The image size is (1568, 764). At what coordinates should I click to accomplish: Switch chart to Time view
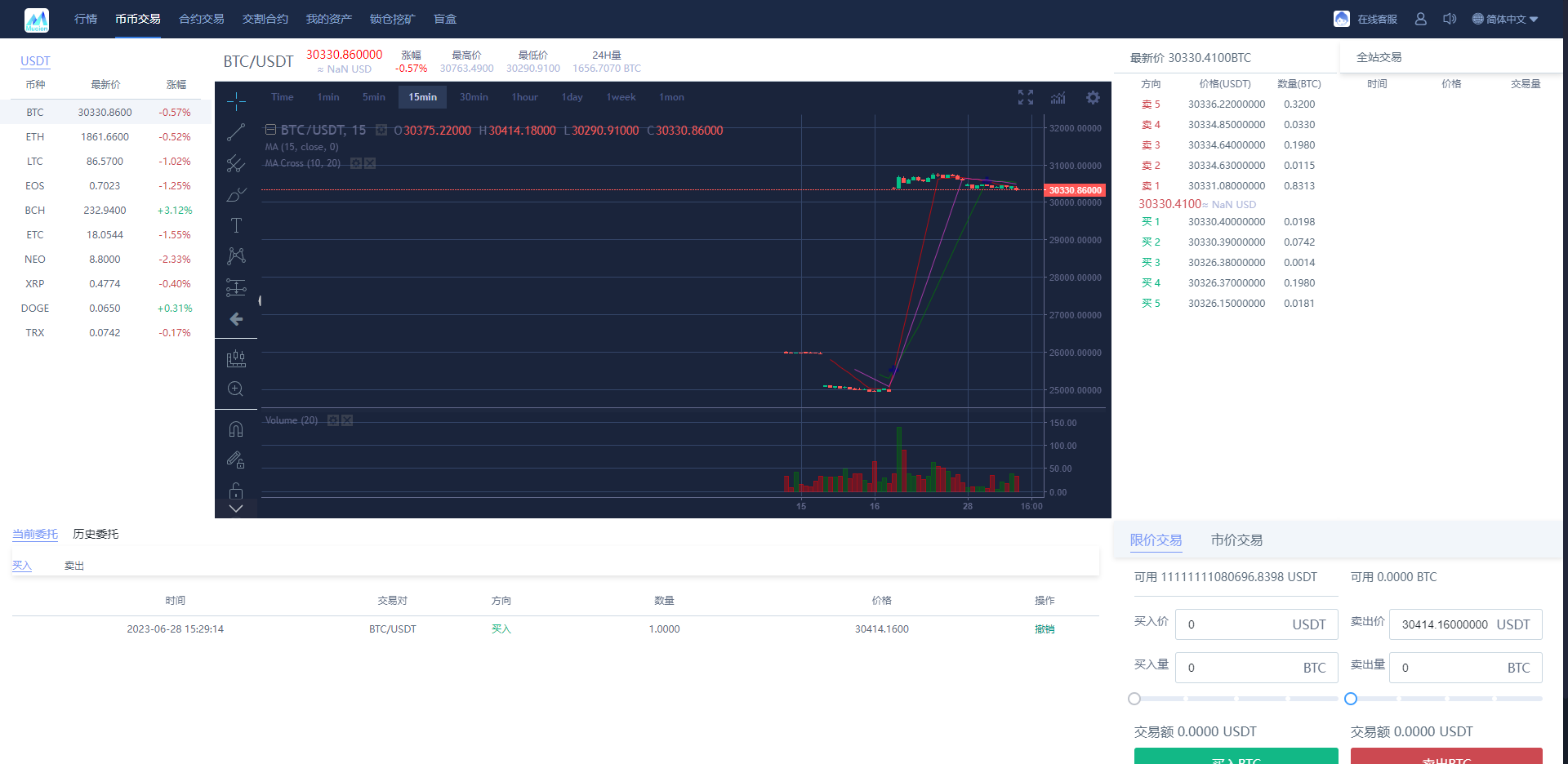click(x=283, y=97)
